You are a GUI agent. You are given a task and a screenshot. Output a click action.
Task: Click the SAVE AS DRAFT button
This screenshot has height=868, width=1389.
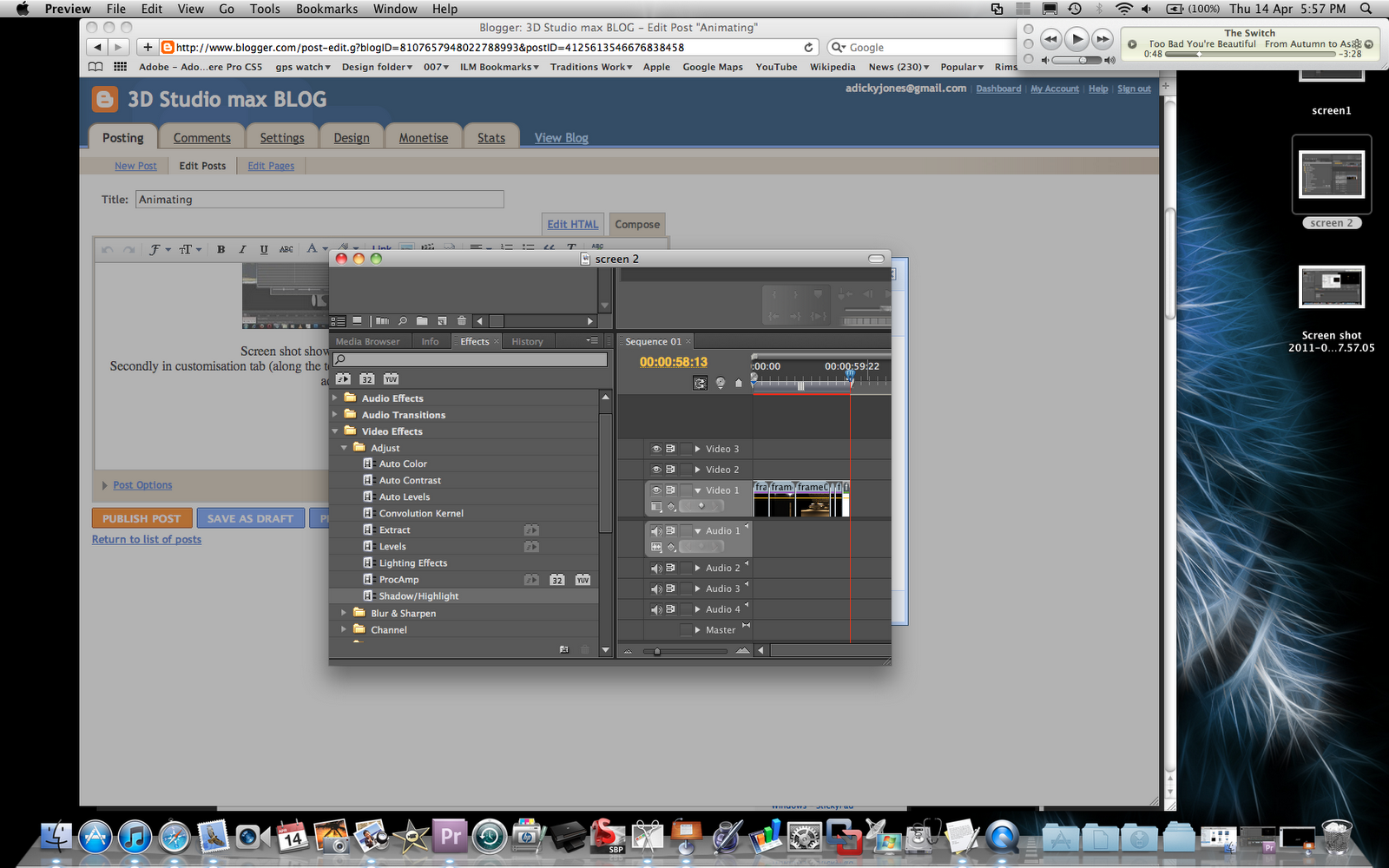tap(250, 518)
